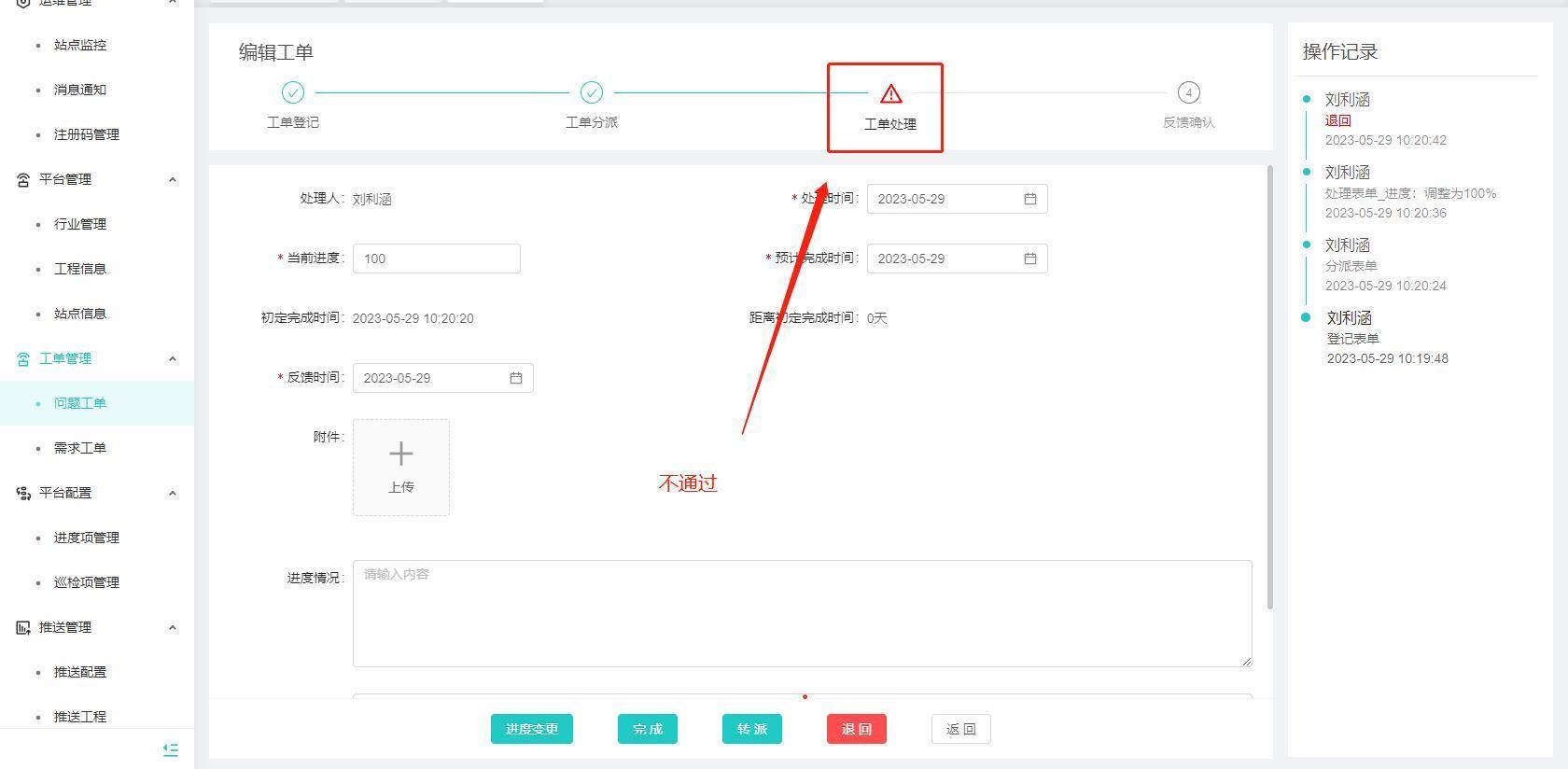Screen dimensions: 1568x769
Task: Click step 4 反馈确认 circle icon
Action: point(1188,92)
